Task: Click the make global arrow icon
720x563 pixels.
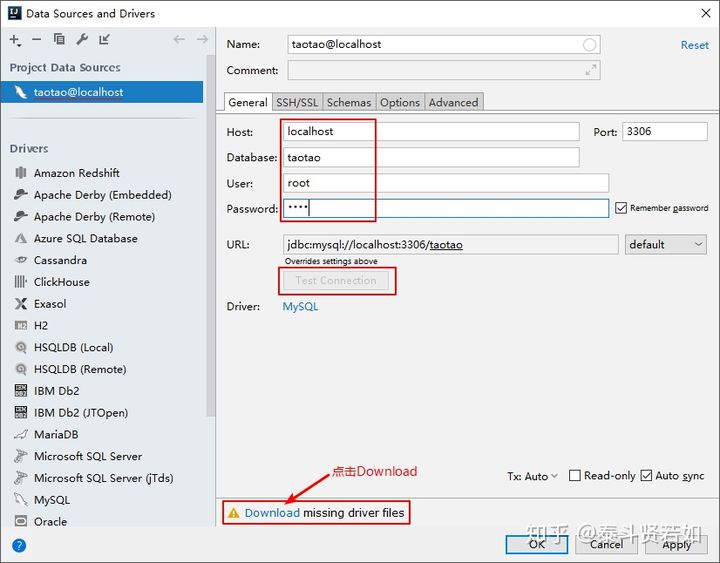Action: [104, 39]
